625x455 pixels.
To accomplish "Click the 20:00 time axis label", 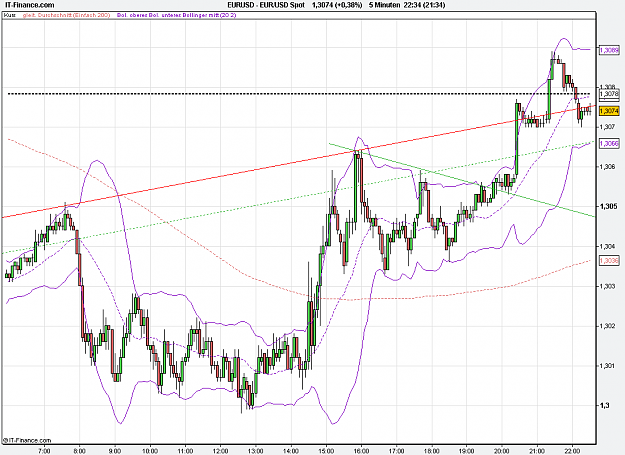I will coord(502,451).
